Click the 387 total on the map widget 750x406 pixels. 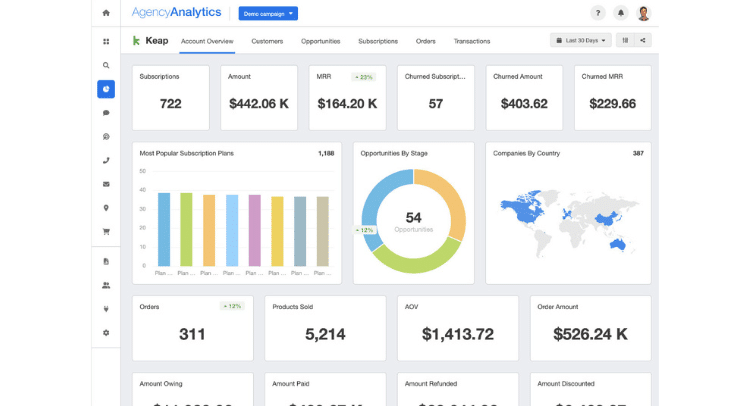point(638,154)
